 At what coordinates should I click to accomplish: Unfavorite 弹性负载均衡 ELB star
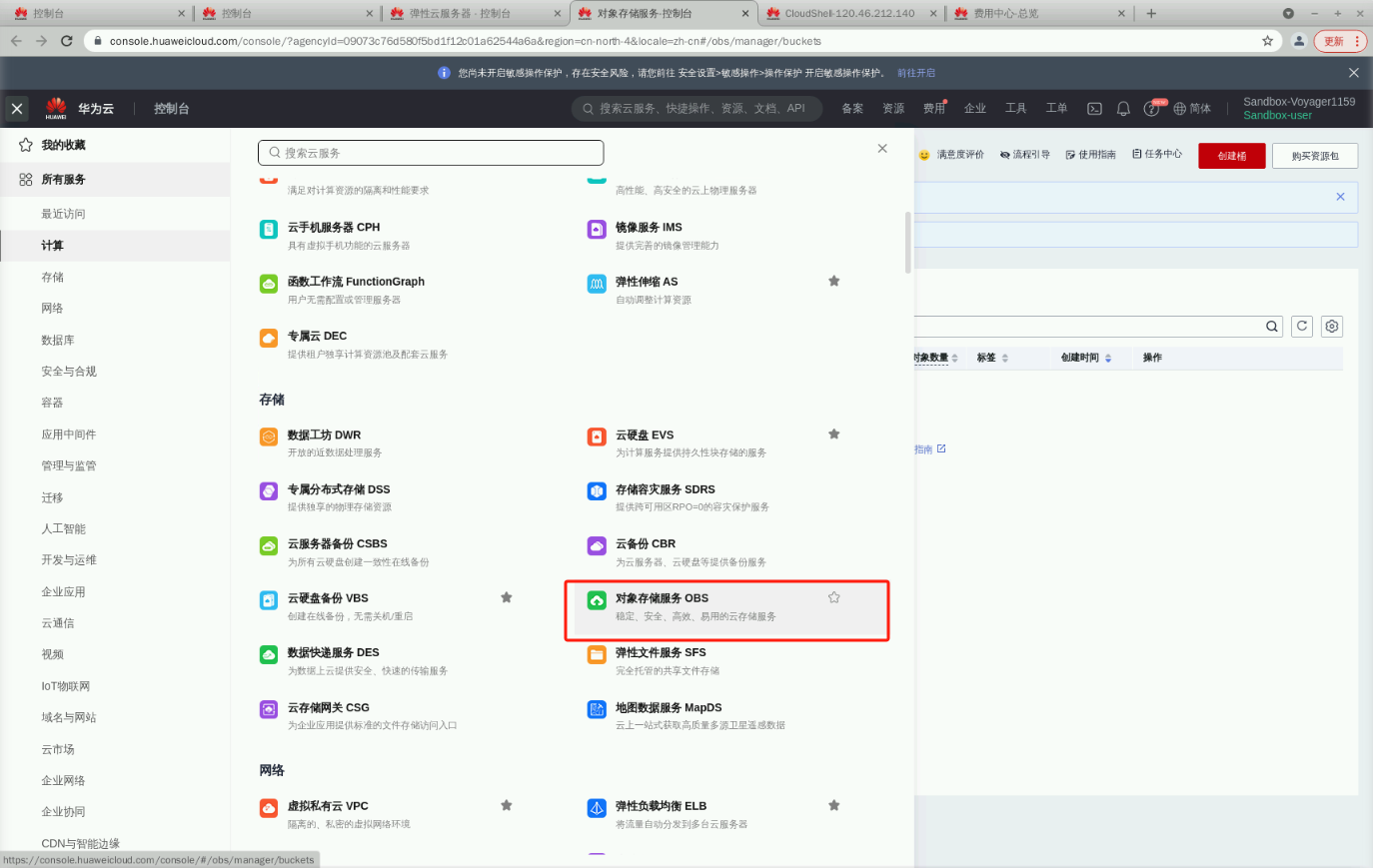(833, 805)
